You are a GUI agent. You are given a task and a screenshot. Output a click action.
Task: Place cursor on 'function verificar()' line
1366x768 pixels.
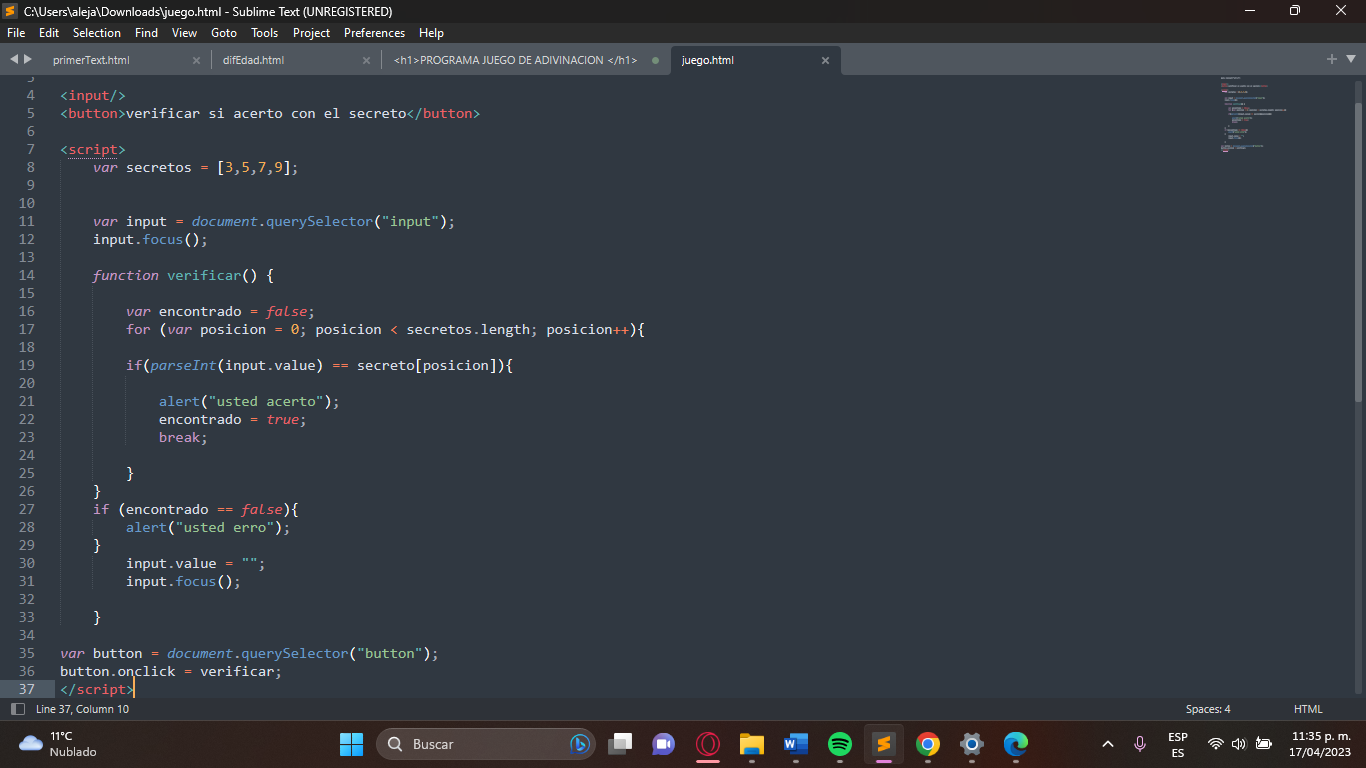pyautogui.click(x=183, y=275)
